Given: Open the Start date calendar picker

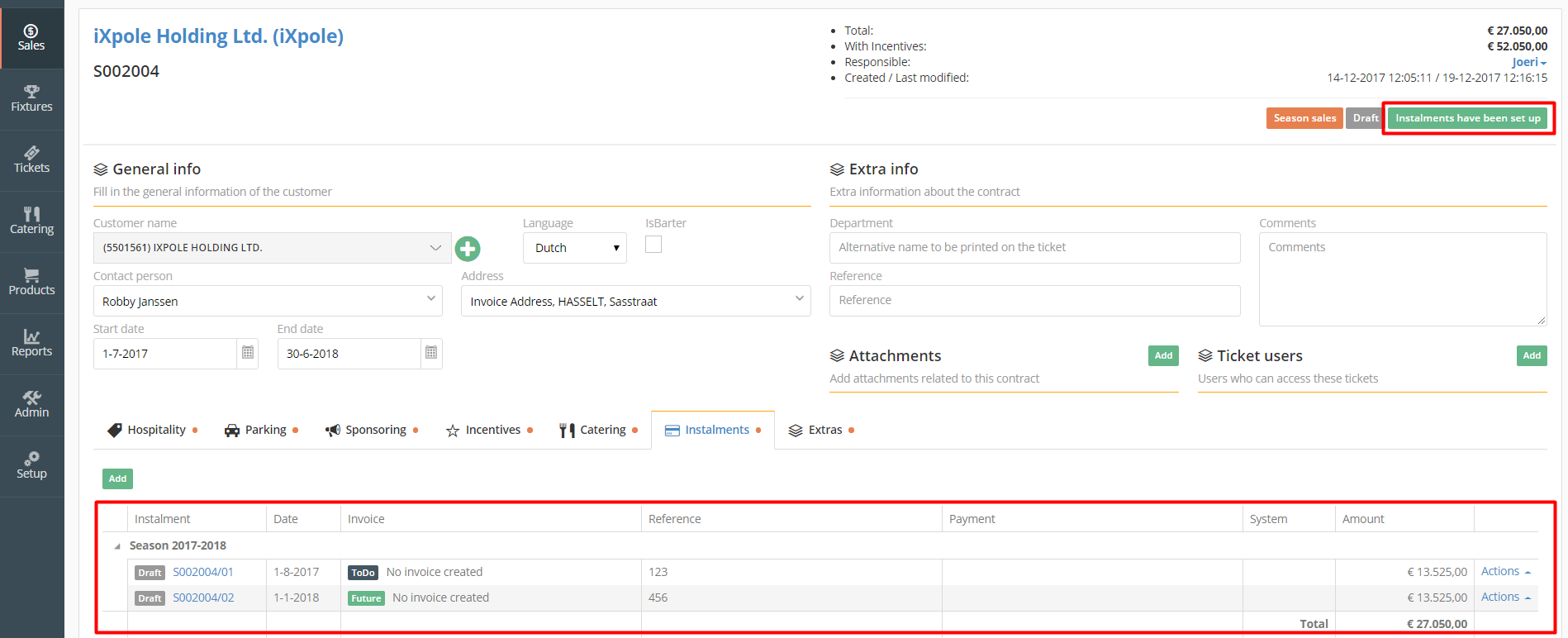Looking at the screenshot, I should click(x=247, y=354).
